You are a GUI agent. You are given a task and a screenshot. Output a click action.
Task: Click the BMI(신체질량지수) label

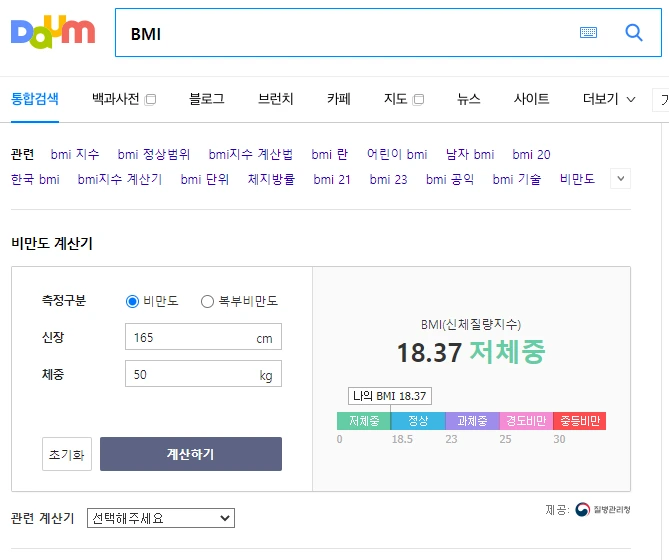(471, 325)
